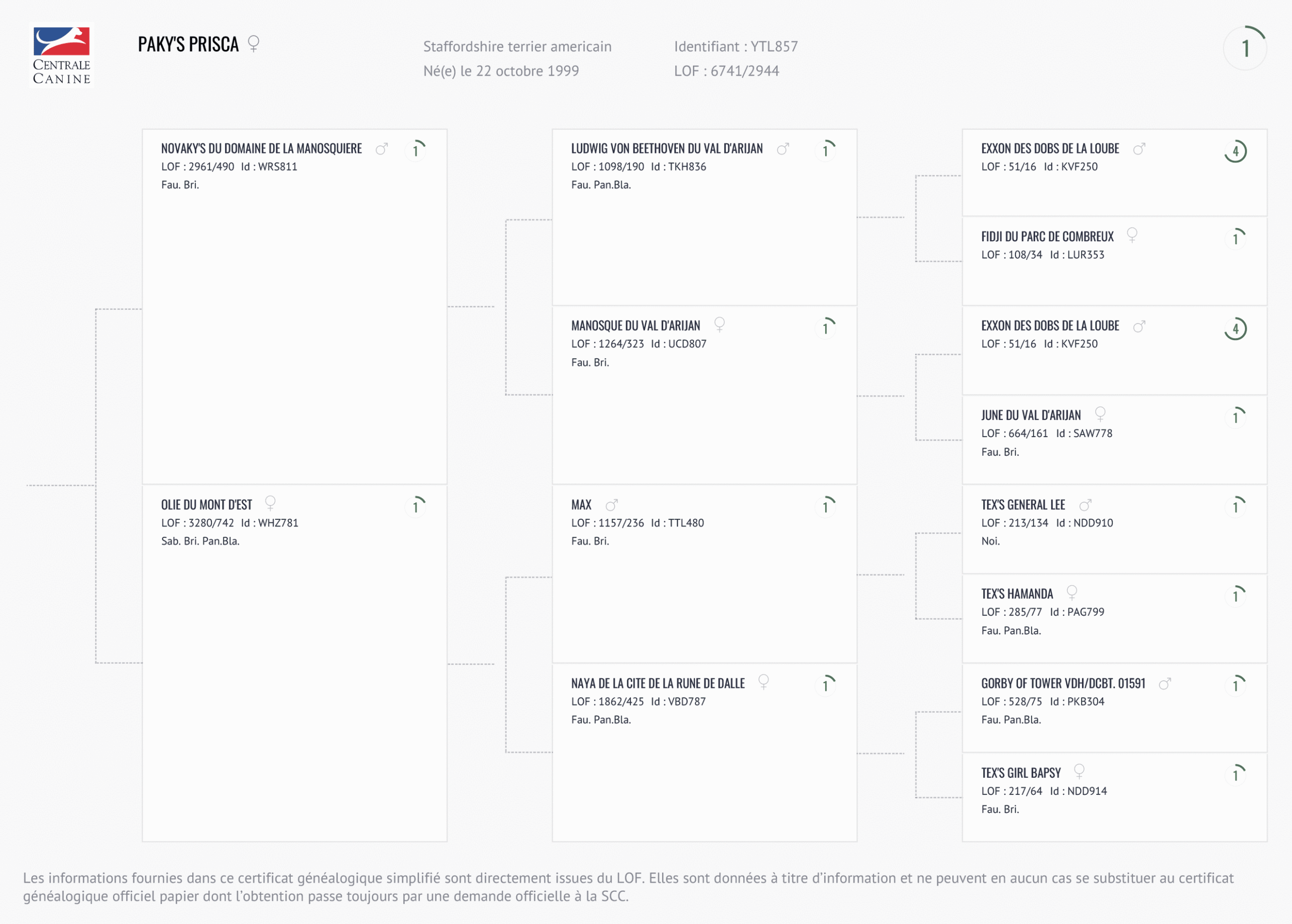Open LUDWIG VON BEETHOVEN DU VAL D'ARIJAN entry
Screen dimensions: 1292x924
point(666,149)
